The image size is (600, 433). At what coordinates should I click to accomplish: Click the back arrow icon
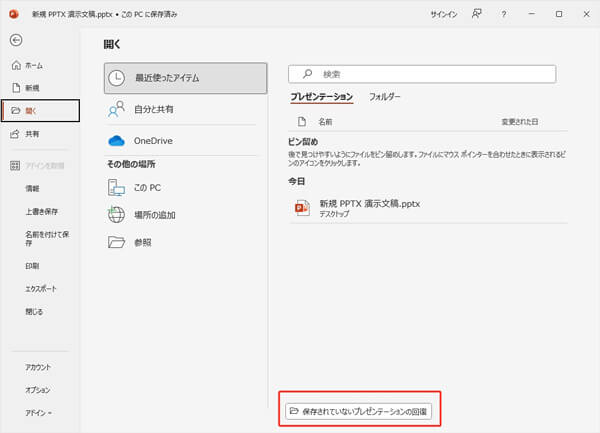16,40
